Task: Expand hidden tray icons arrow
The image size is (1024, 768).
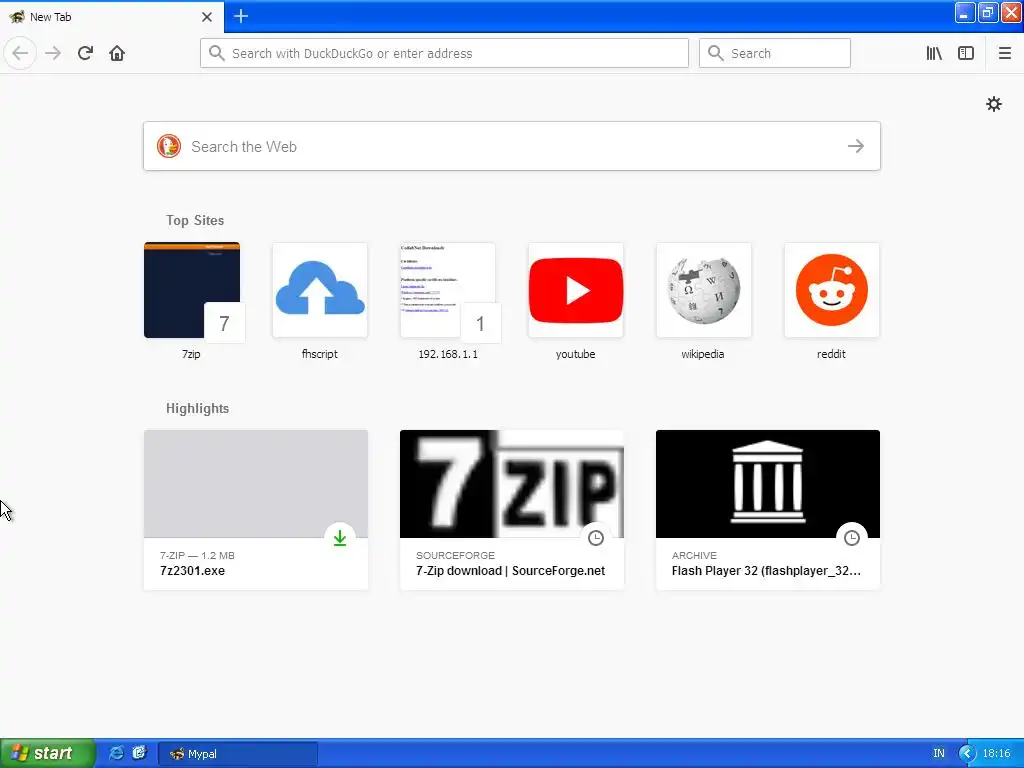Action: click(x=967, y=754)
